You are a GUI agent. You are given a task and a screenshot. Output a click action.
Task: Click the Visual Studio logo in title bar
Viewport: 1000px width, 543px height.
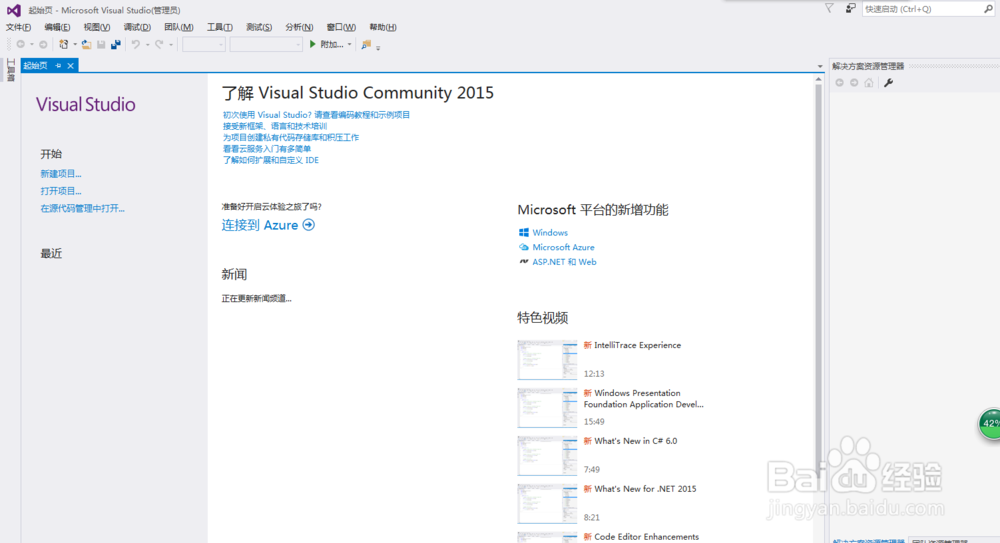[13, 10]
